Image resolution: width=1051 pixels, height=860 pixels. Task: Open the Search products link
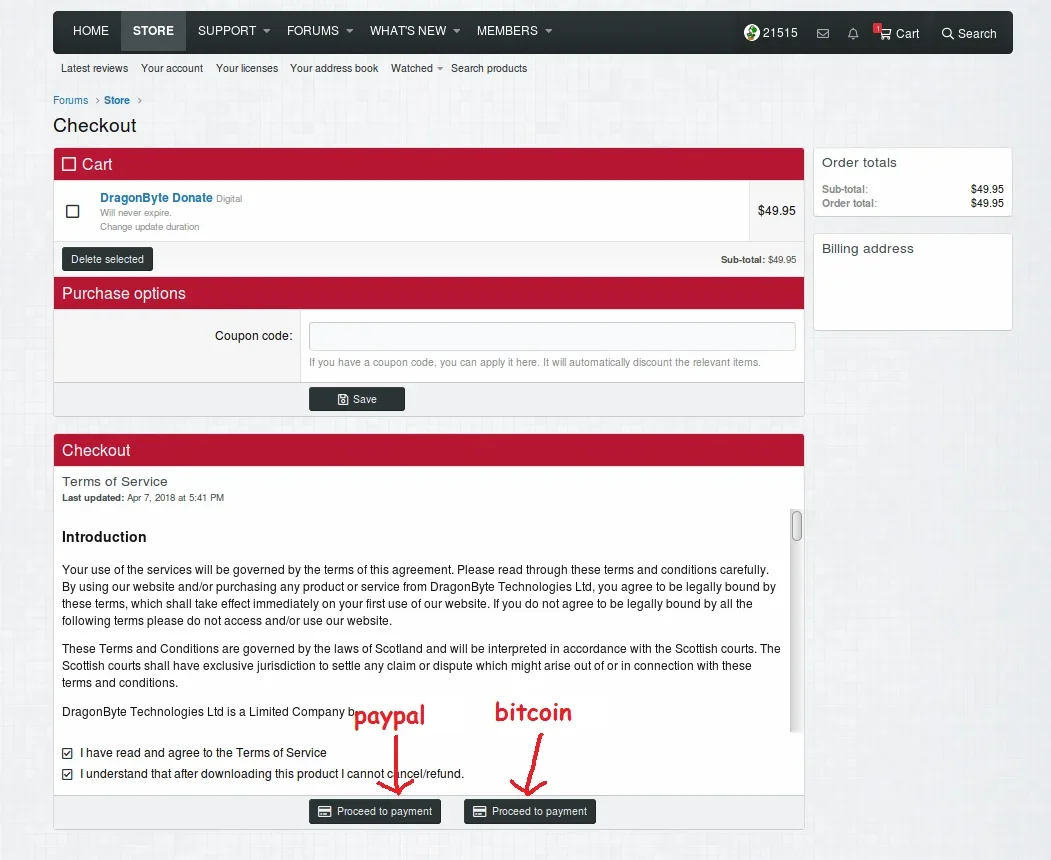pos(489,68)
